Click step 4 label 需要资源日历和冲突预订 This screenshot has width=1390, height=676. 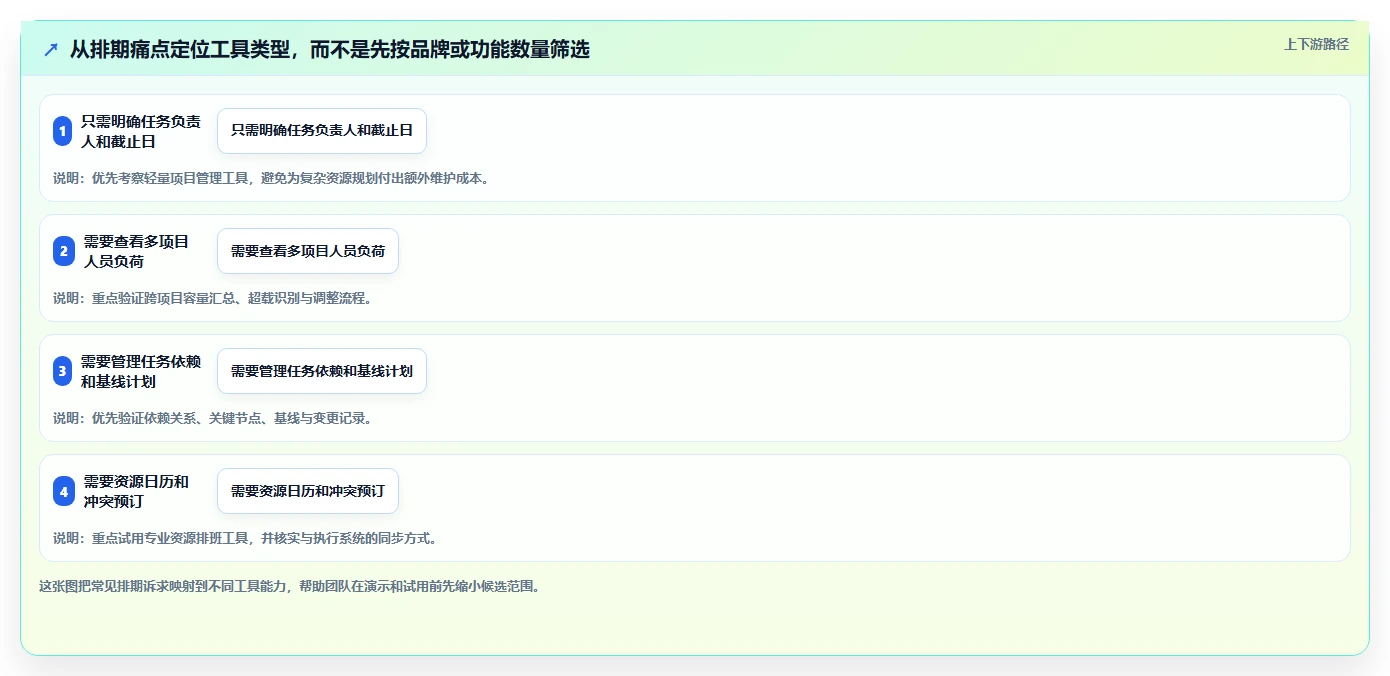tap(136, 491)
